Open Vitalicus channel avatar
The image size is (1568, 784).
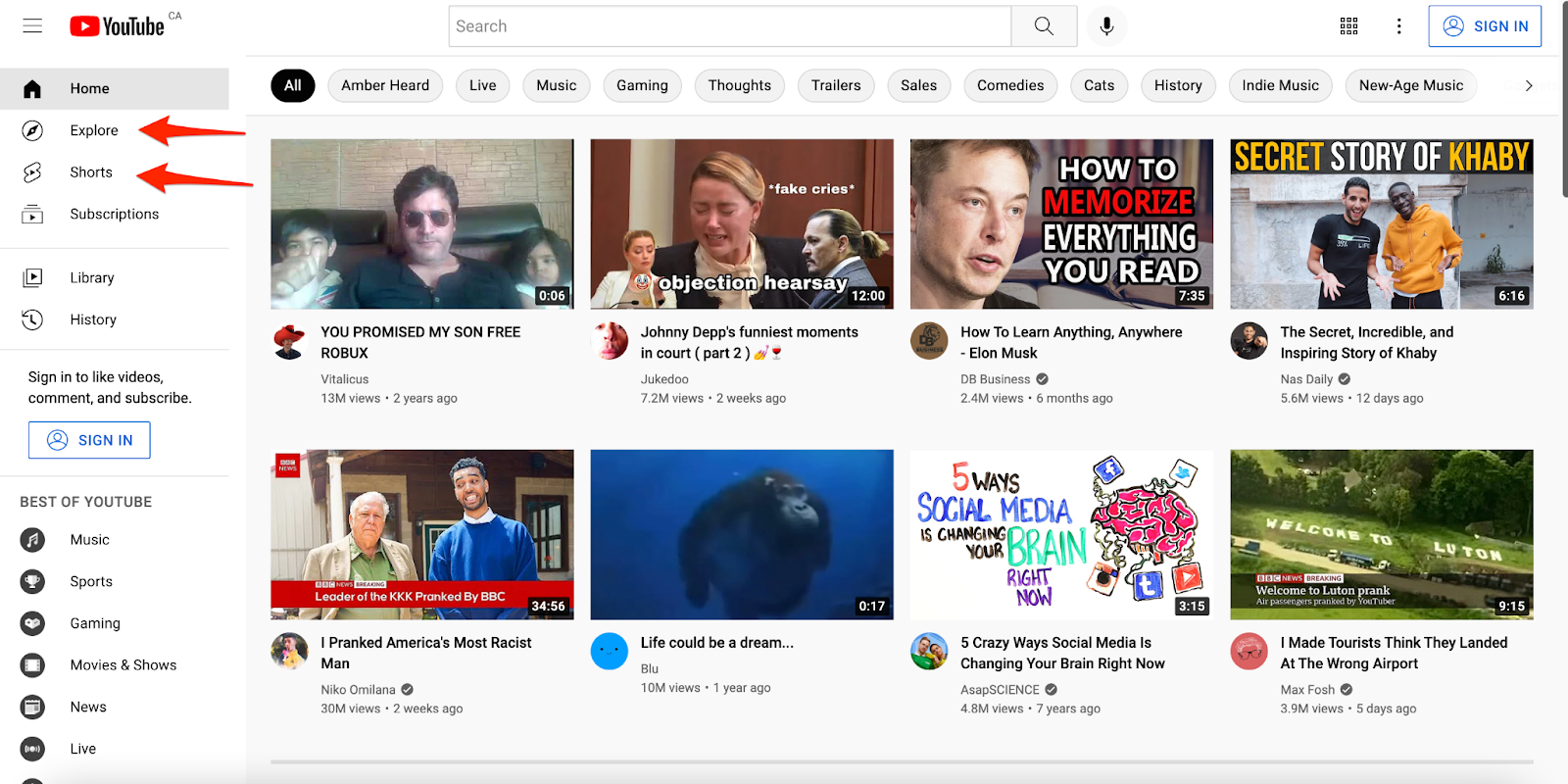pos(289,341)
